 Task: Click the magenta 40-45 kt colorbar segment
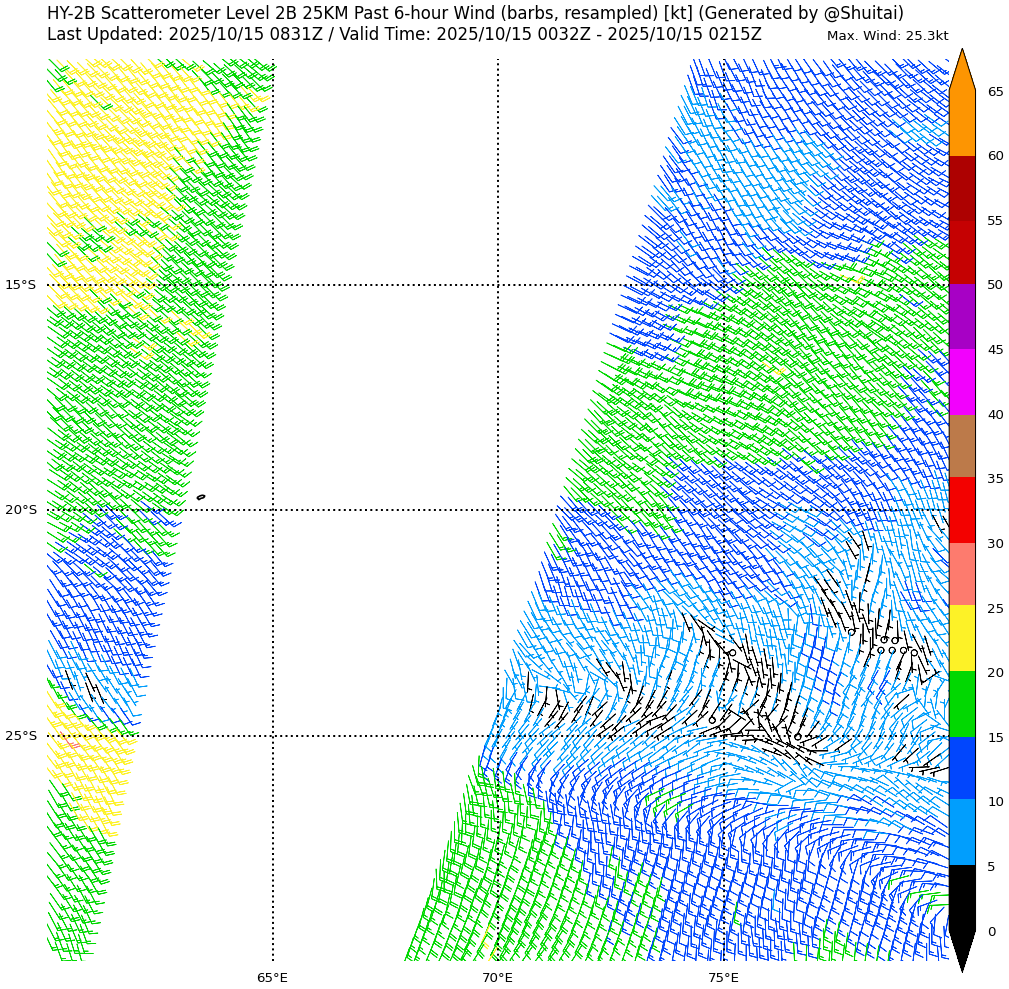(x=961, y=381)
